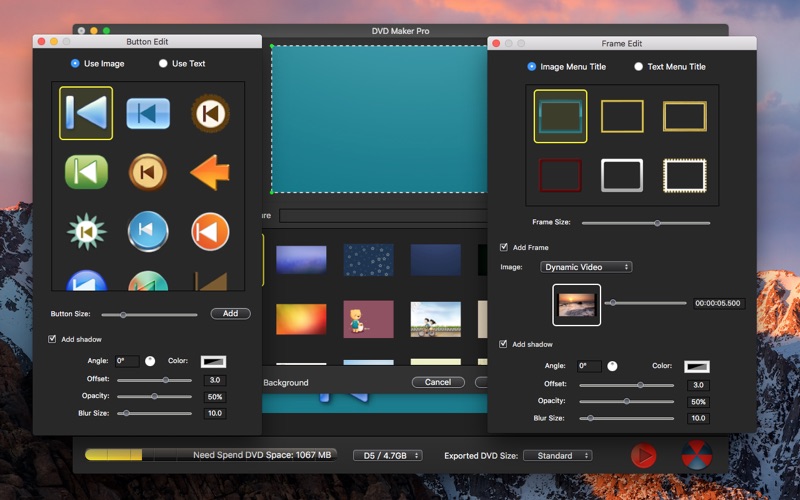Click the Frame Edit Blur Size 10.0 field
Image resolution: width=800 pixels, height=500 pixels.
(698, 418)
